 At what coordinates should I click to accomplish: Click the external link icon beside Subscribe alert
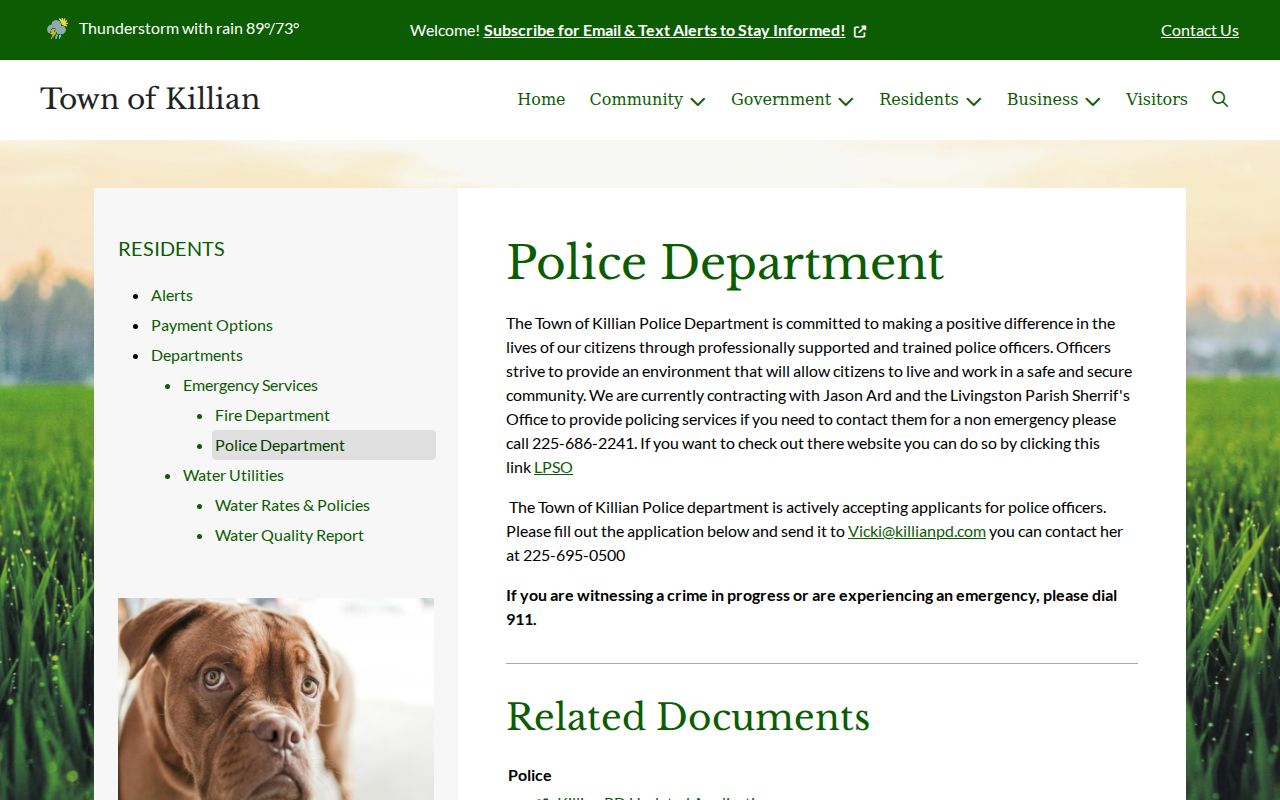point(860,31)
